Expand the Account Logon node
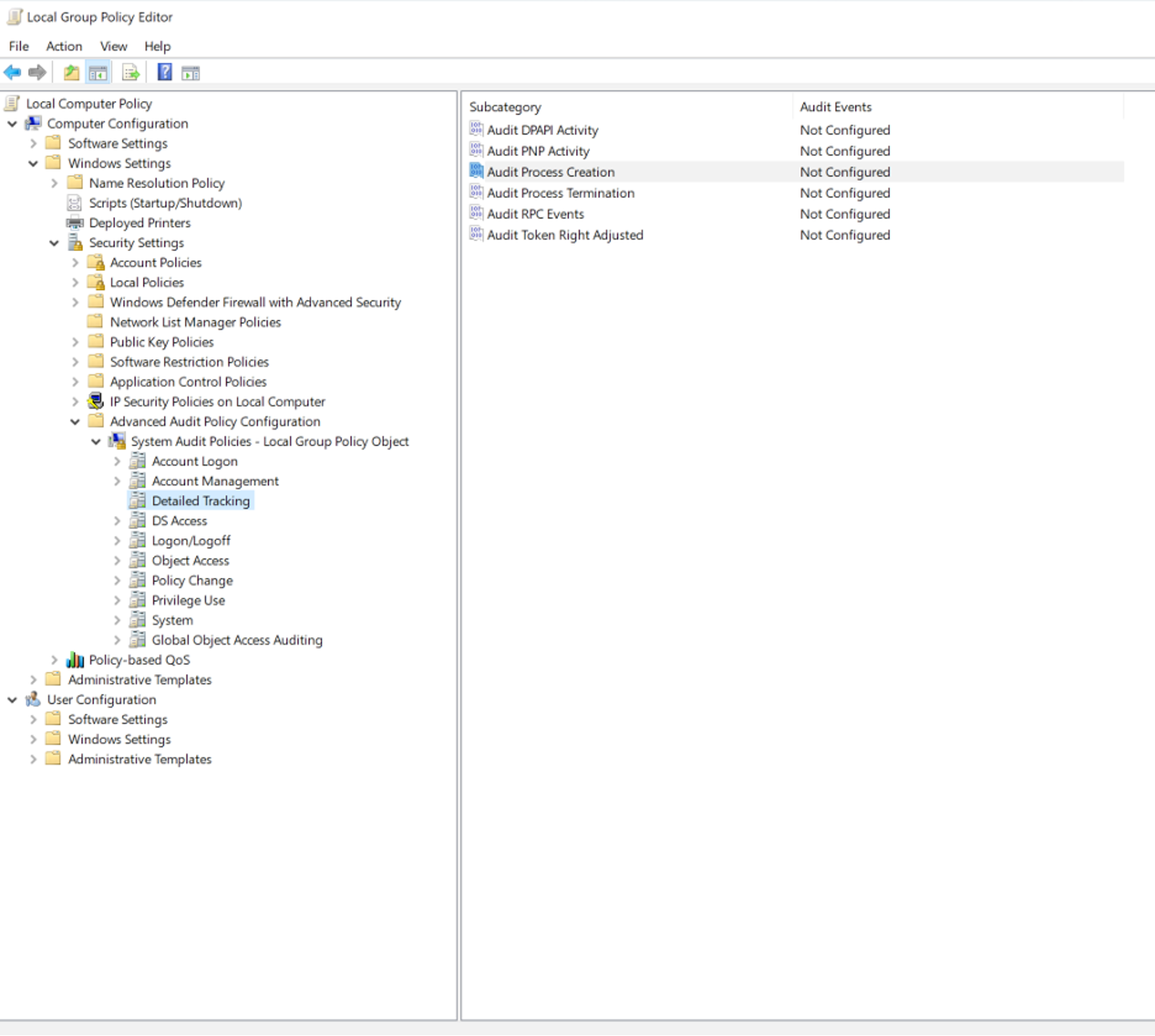1155x1036 pixels. (117, 461)
